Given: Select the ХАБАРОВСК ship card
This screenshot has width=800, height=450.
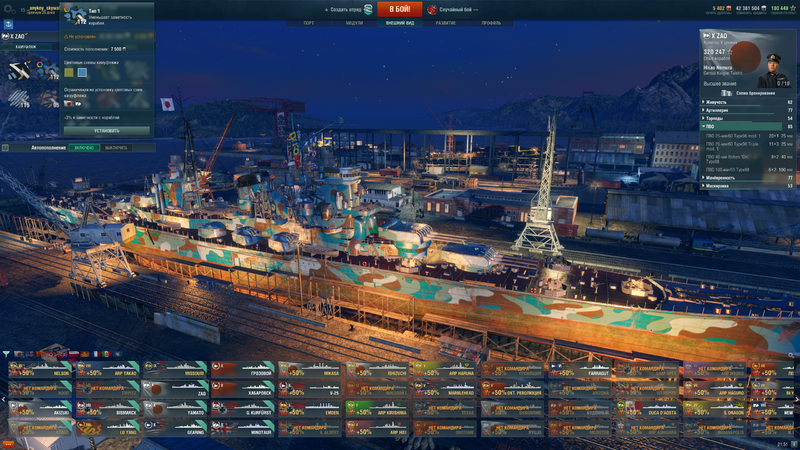Looking at the screenshot, I should click(x=242, y=389).
